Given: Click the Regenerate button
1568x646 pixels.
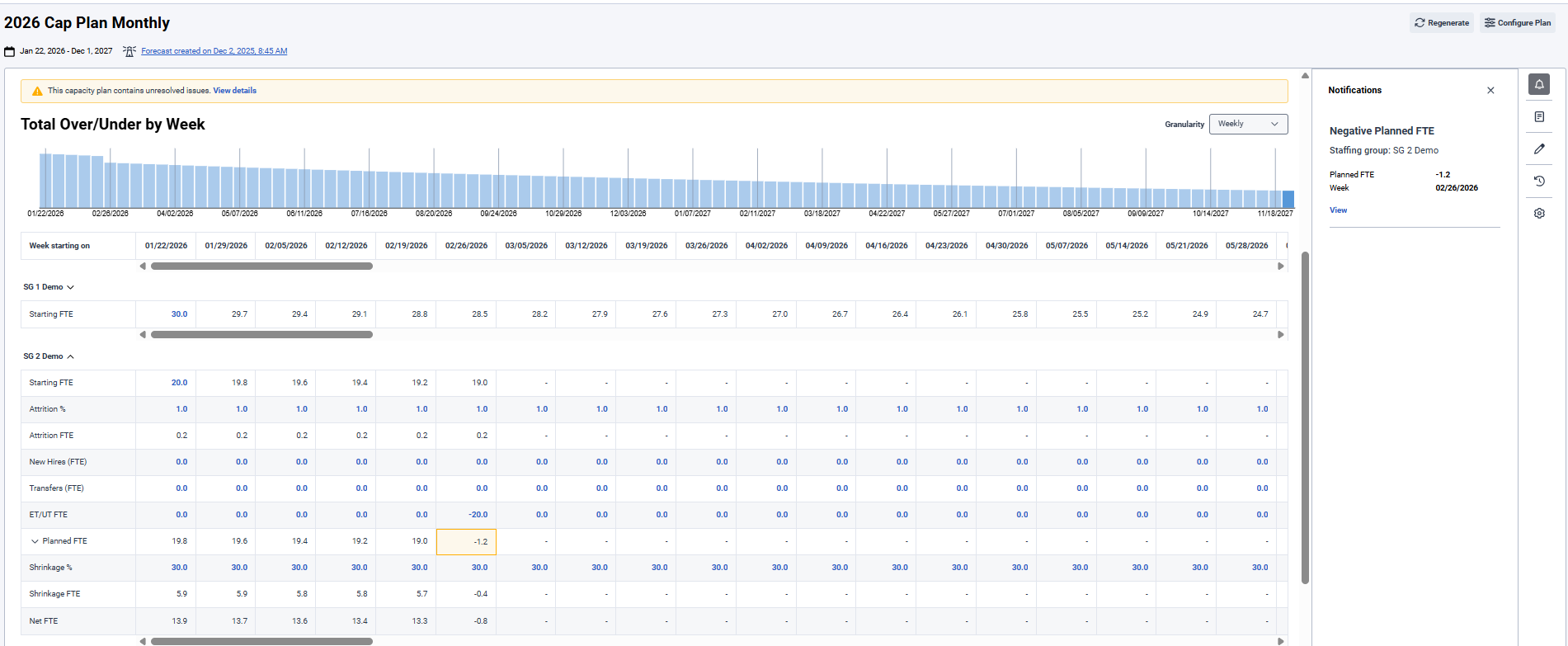Looking at the screenshot, I should (x=1442, y=23).
